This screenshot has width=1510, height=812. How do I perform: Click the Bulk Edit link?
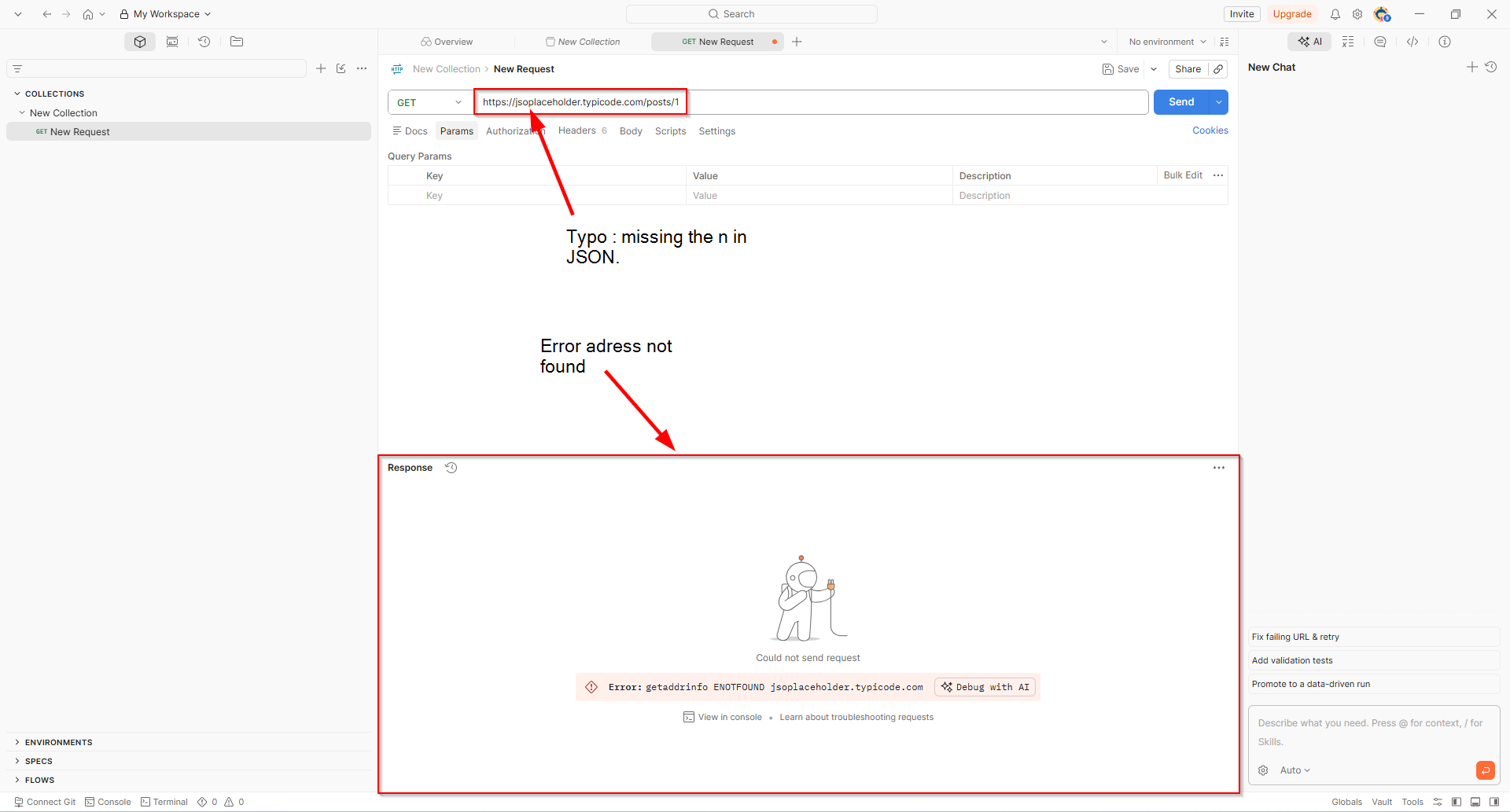coord(1183,175)
